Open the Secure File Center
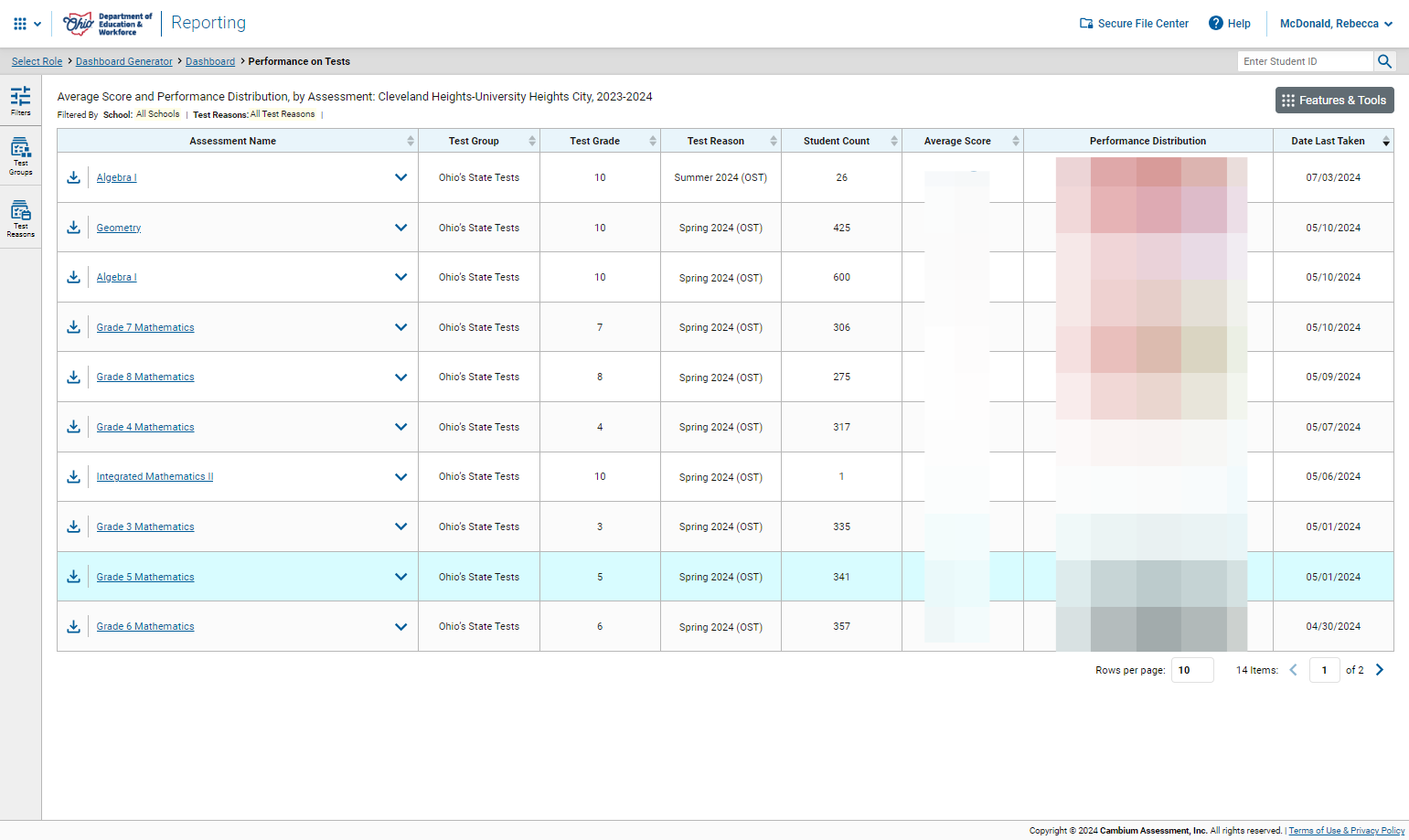 [1134, 24]
